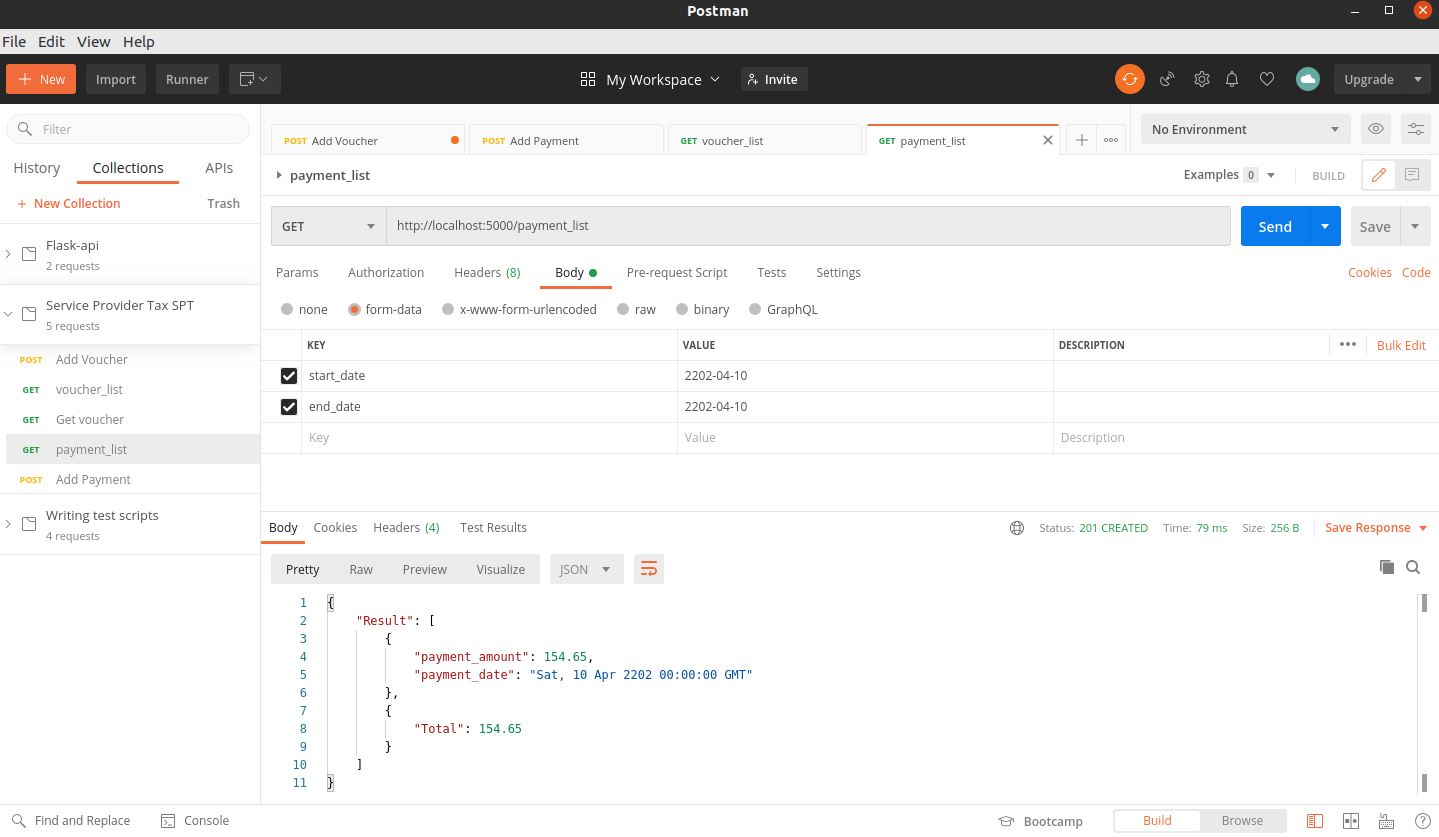Open the Examples dropdown
Viewport: 1439px width, 837px height.
1229,175
